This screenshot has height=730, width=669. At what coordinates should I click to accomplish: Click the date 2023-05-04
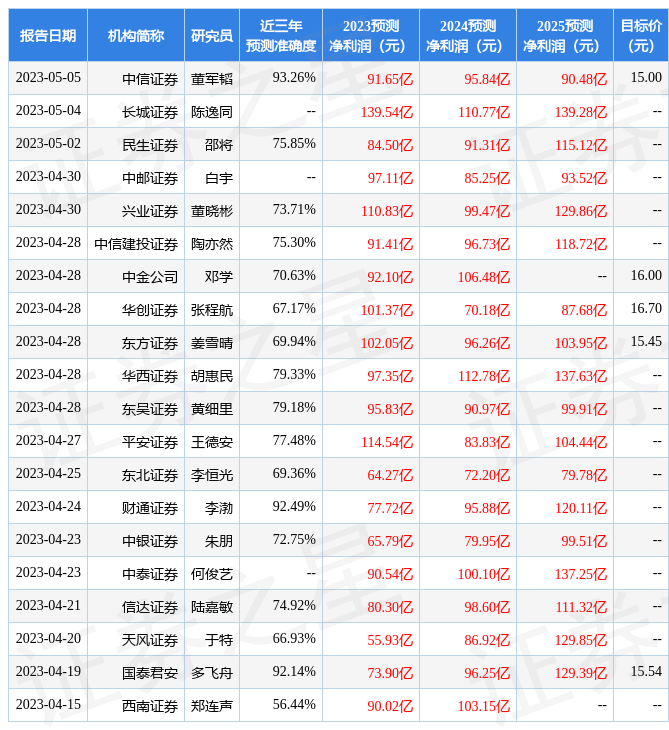(48, 110)
